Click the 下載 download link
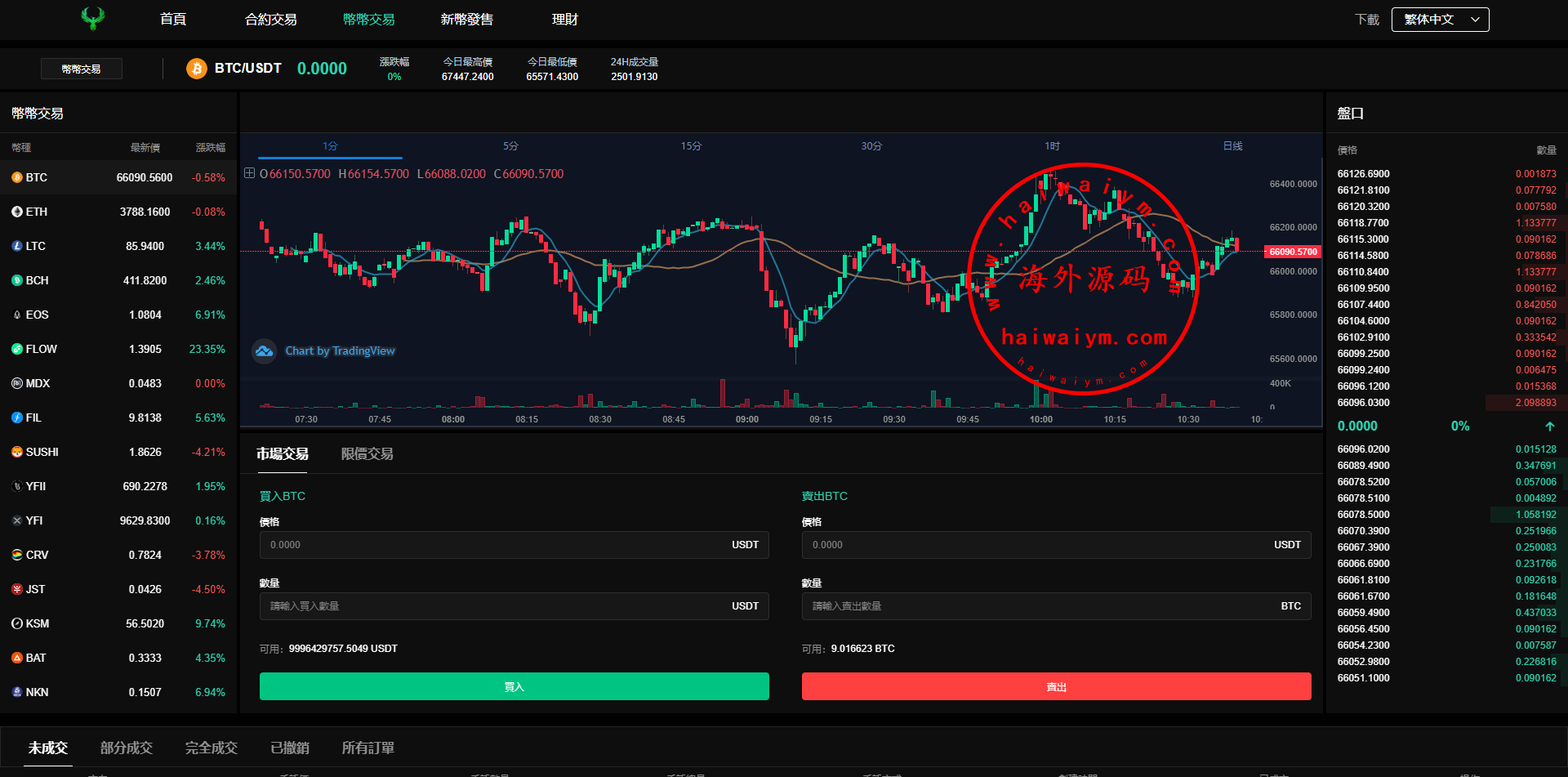1568x777 pixels. pyautogui.click(x=1366, y=20)
